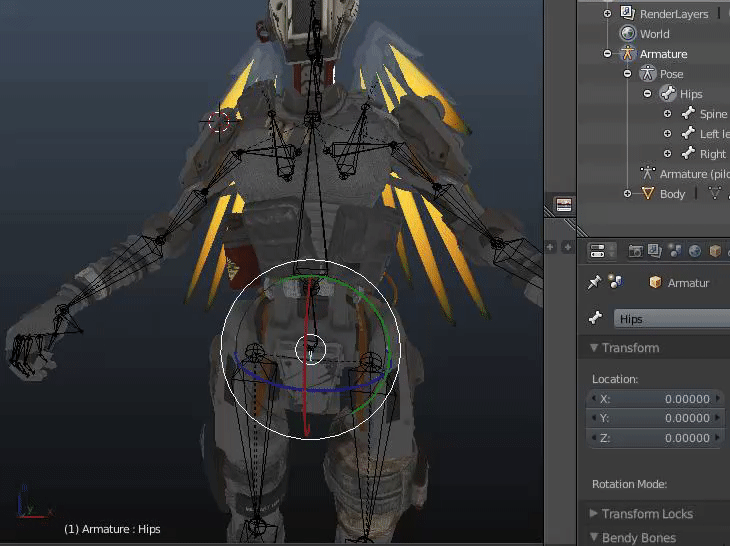
Task: Open the Render properties camera tab
Action: [635, 251]
